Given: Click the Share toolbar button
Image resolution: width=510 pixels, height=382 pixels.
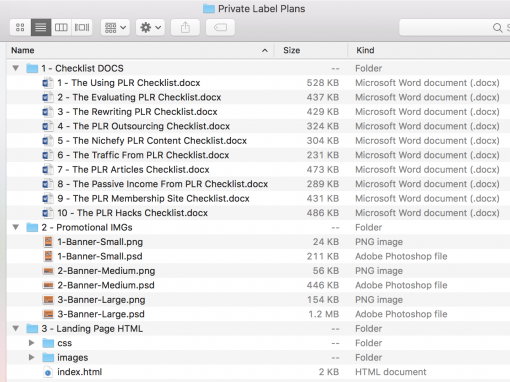Looking at the screenshot, I should [185, 27].
